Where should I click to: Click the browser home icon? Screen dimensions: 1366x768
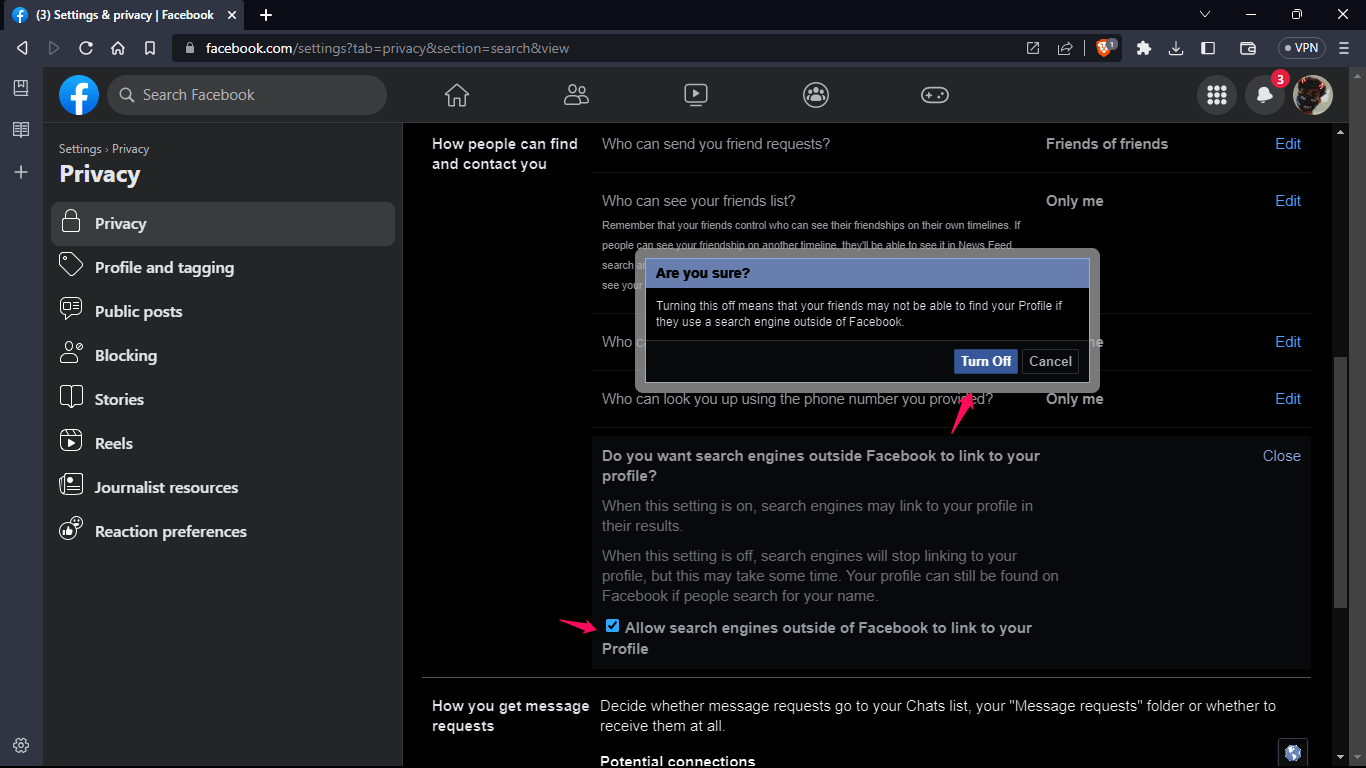[x=118, y=48]
